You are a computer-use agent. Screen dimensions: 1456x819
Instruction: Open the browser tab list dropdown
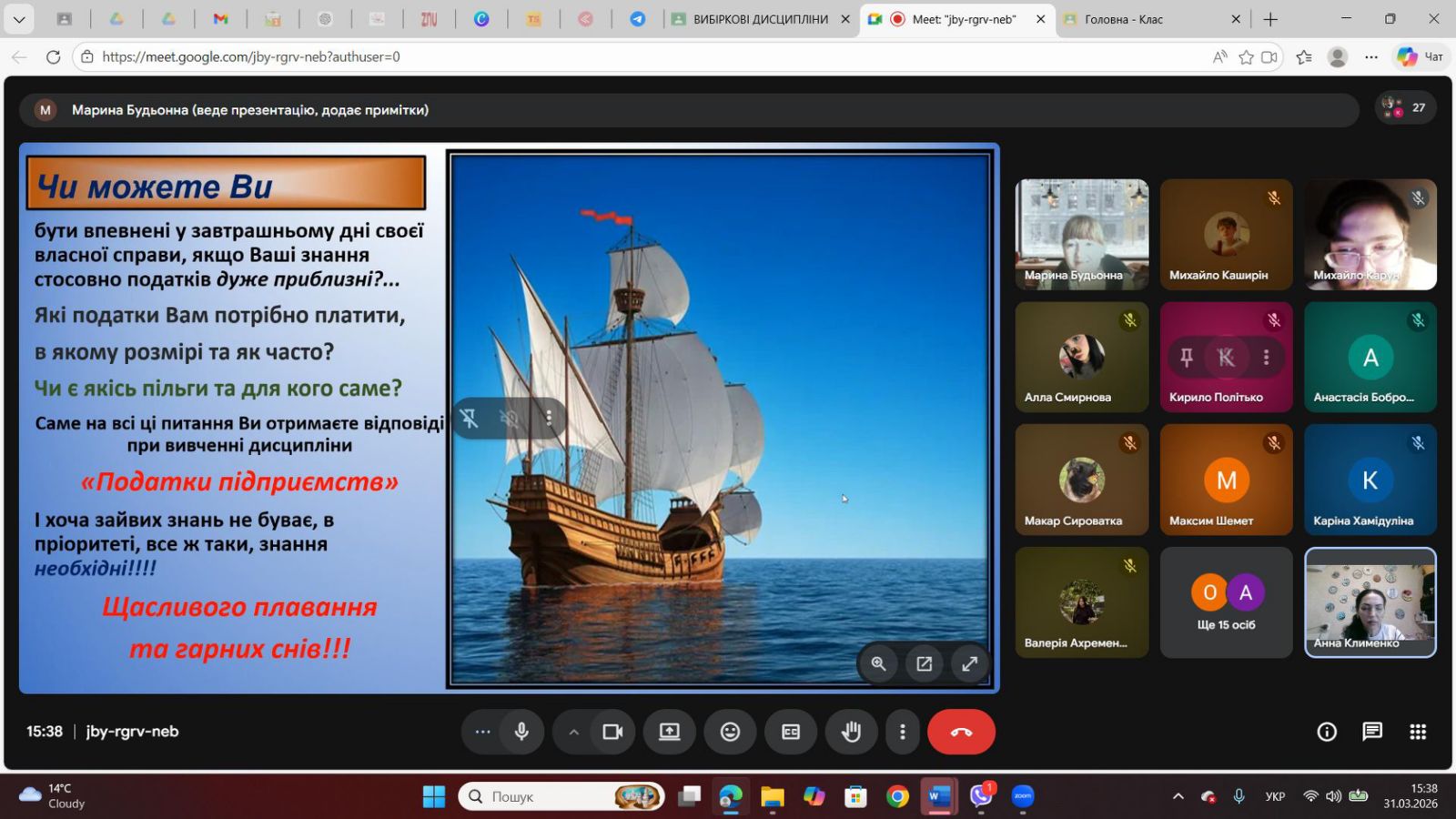pos(19,19)
